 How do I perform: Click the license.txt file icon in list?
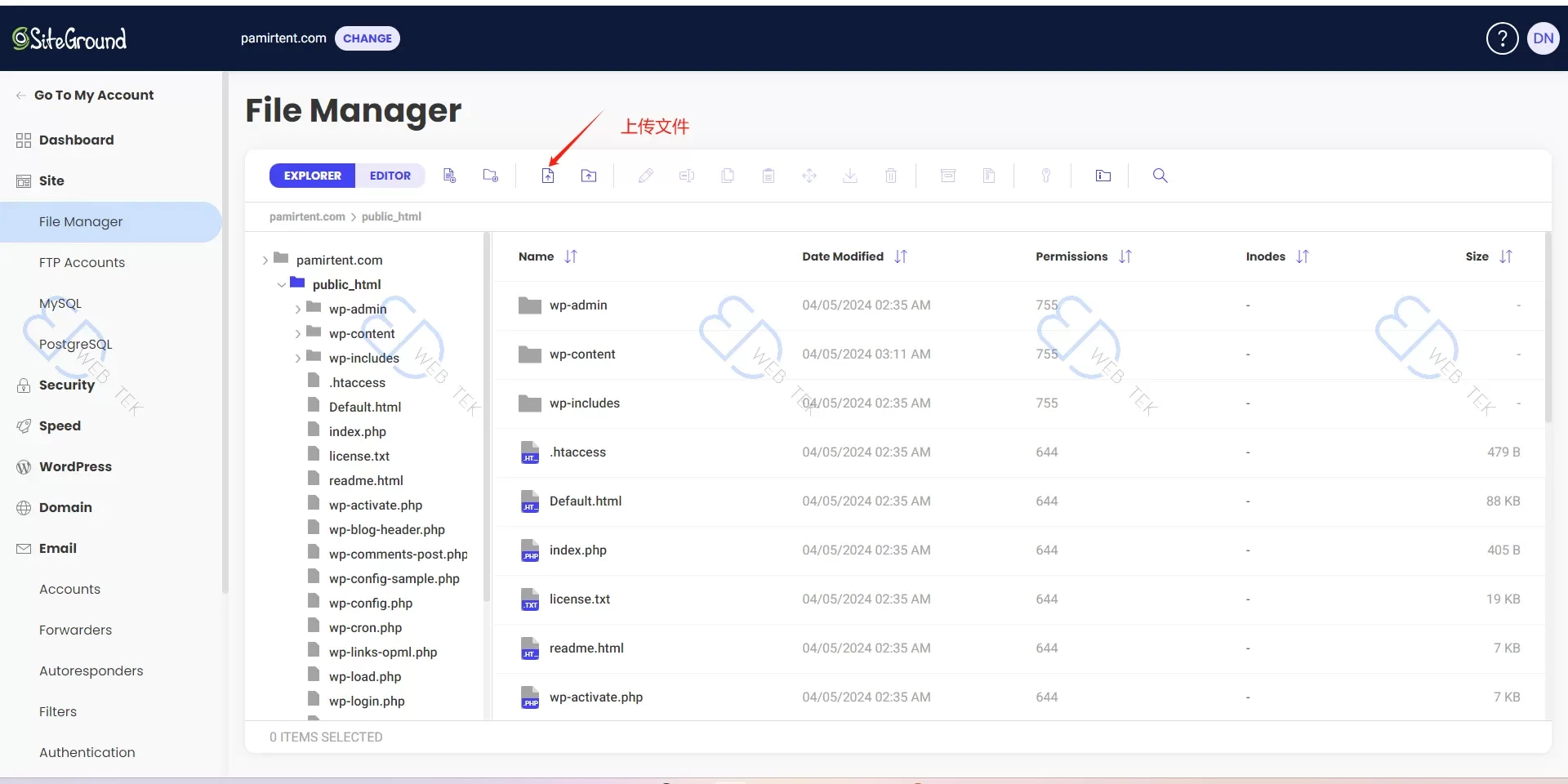[x=530, y=599]
